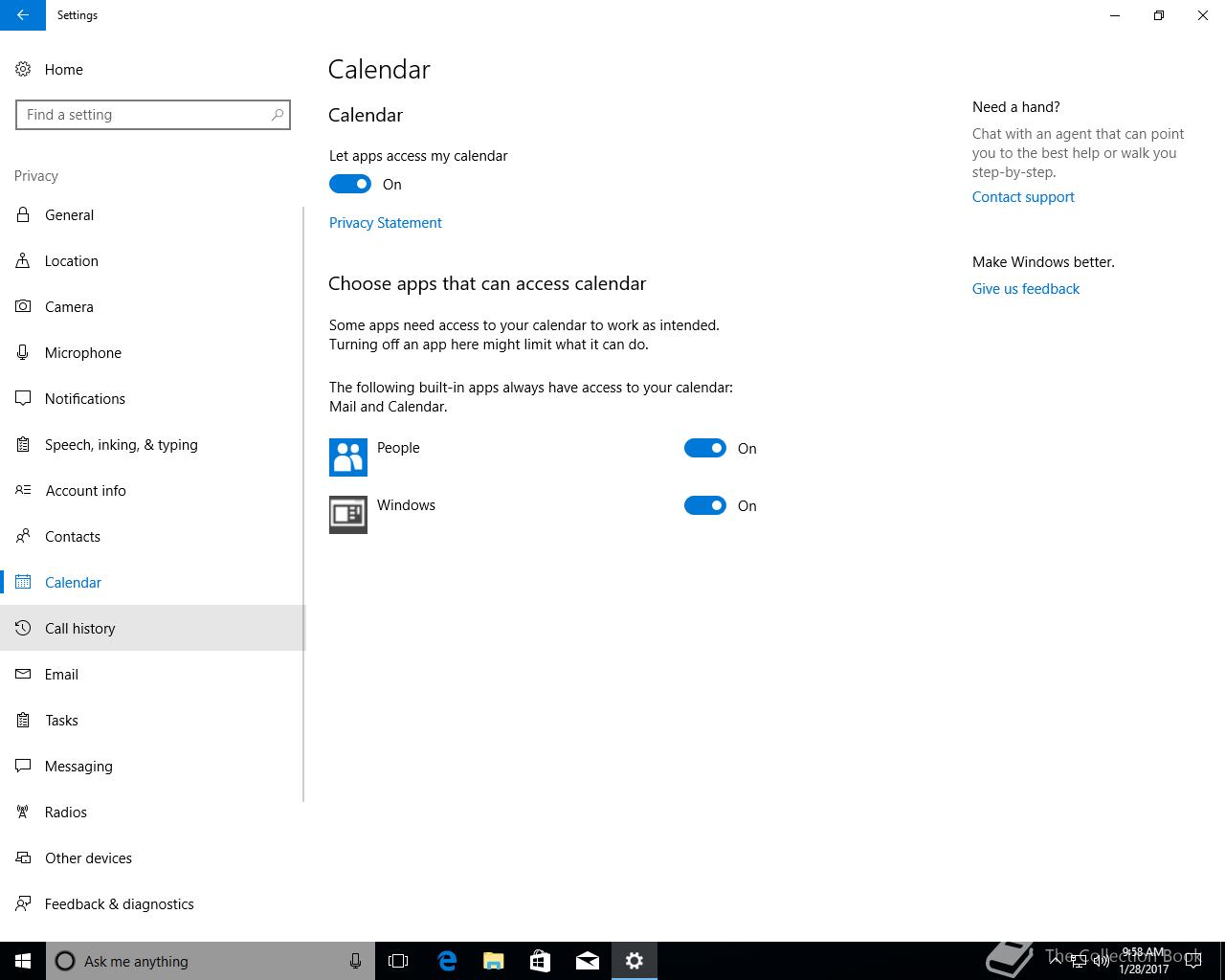
Task: Click the Settings taskbar gear button
Action: (634, 961)
